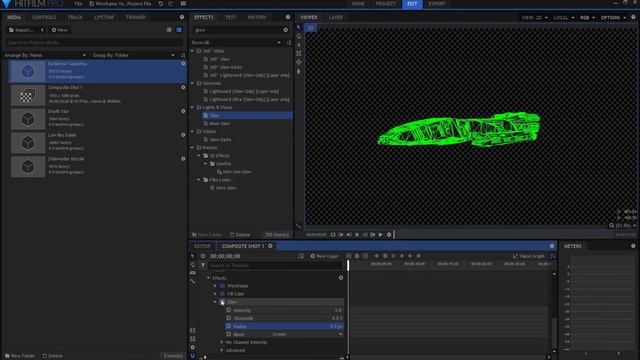Open the File menu

click(78, 4)
